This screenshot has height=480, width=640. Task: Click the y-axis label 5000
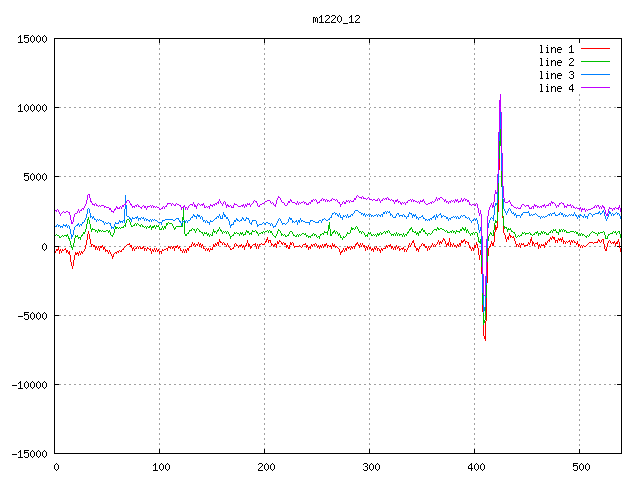(36, 177)
